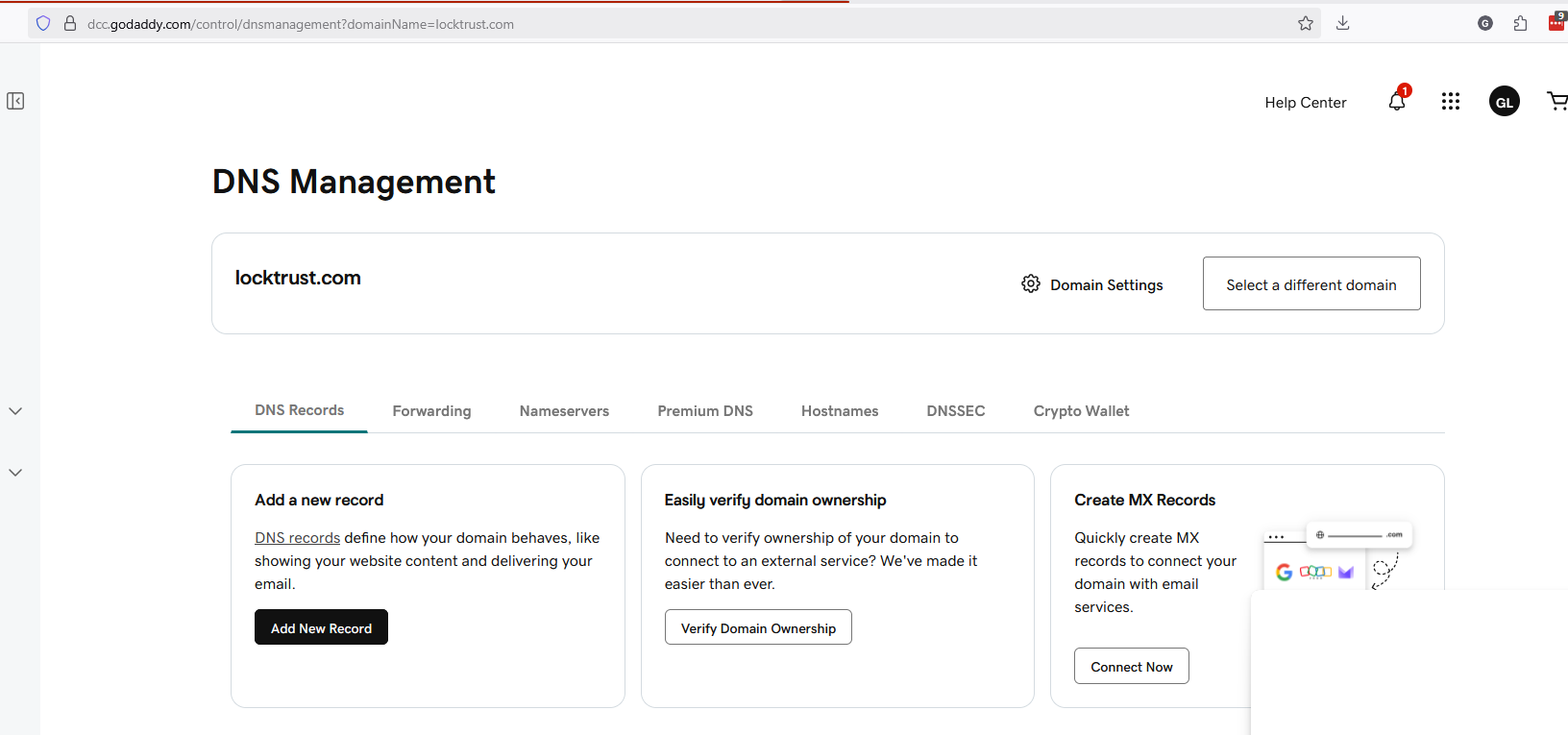1568x735 pixels.
Task: Click the round G extension icon
Action: click(x=1485, y=23)
